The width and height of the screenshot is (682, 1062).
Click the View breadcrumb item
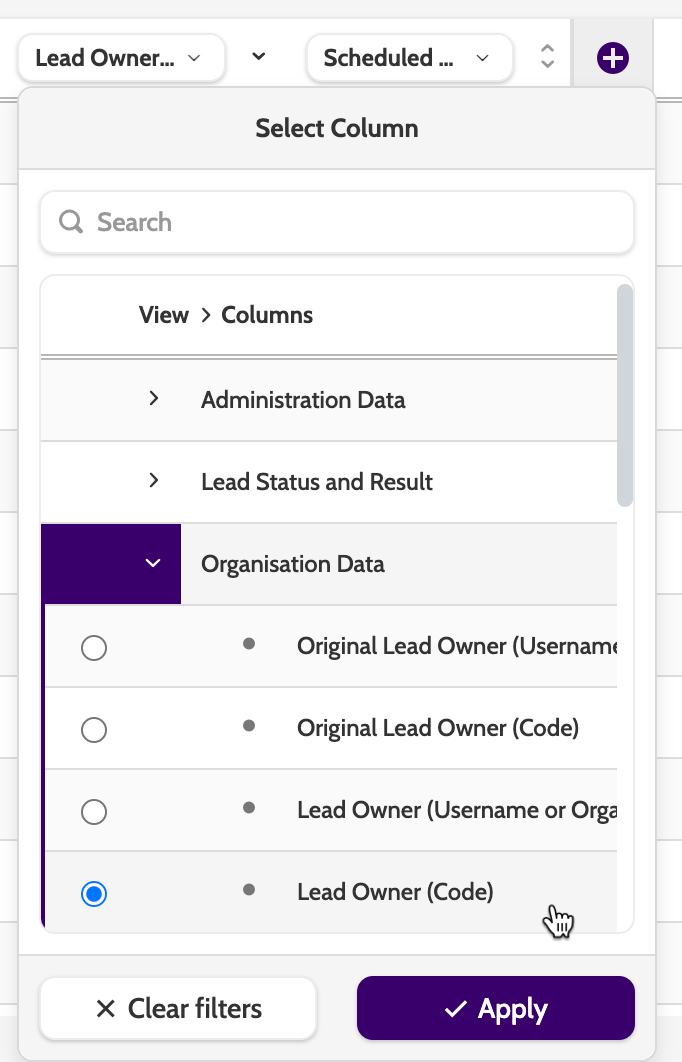[164, 315]
